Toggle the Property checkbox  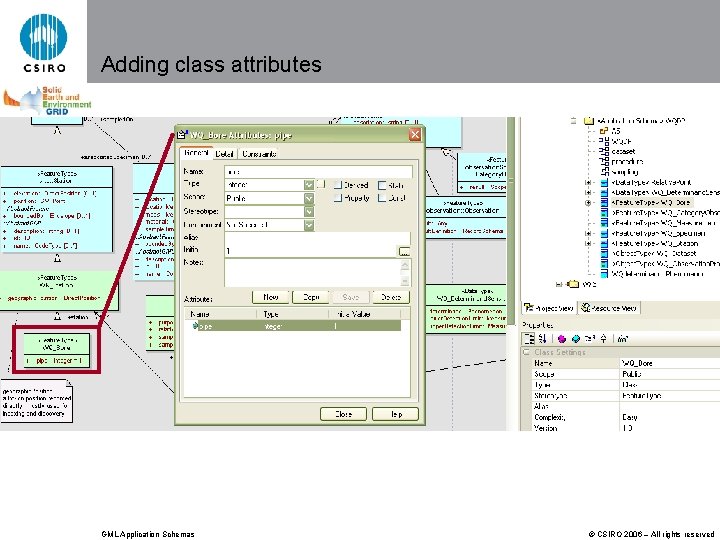[x=338, y=198]
